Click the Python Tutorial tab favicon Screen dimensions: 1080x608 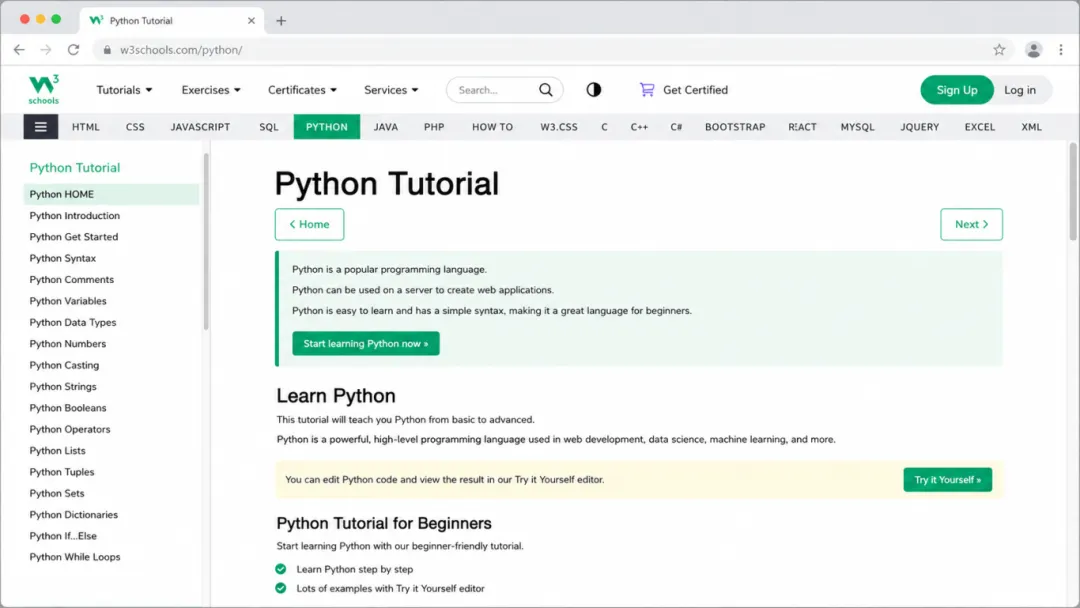[96, 21]
